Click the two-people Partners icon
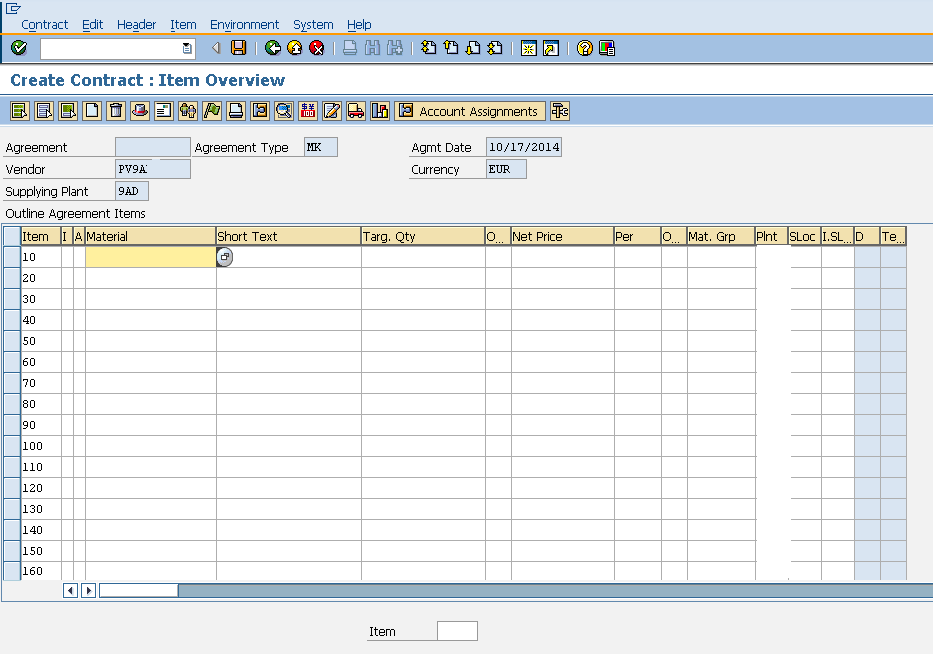 [188, 111]
